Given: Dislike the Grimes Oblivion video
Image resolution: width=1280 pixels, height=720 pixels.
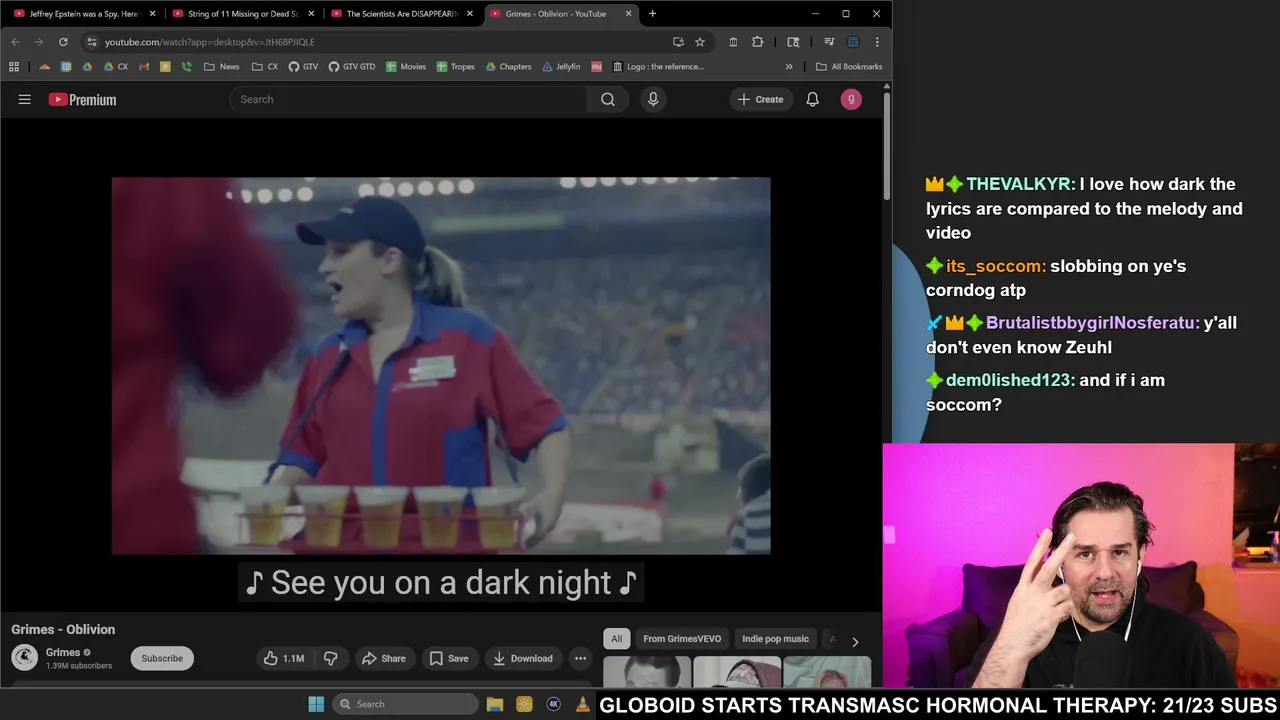Looking at the screenshot, I should click(330, 658).
